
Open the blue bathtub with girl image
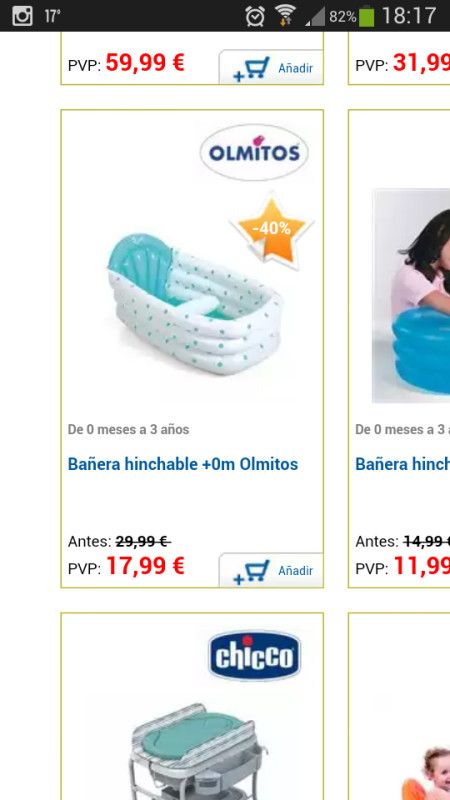(x=411, y=296)
